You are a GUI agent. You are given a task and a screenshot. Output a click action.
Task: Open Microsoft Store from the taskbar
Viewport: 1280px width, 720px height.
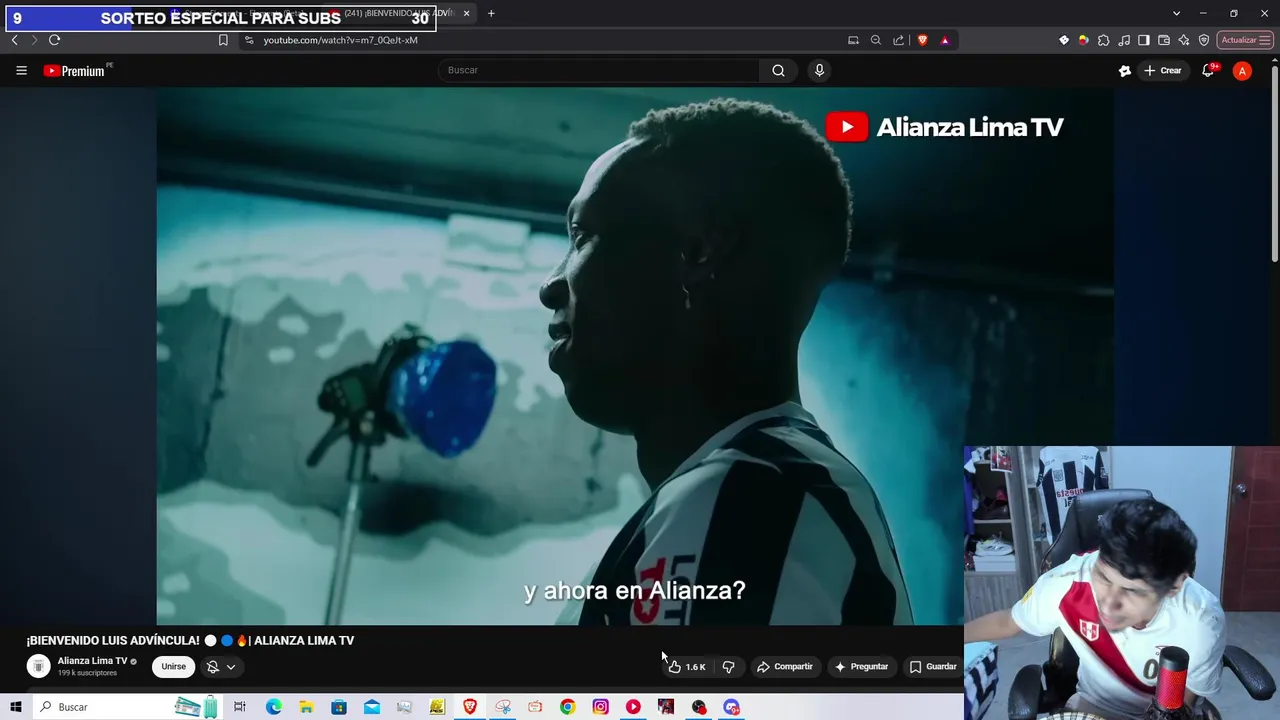coord(339,707)
